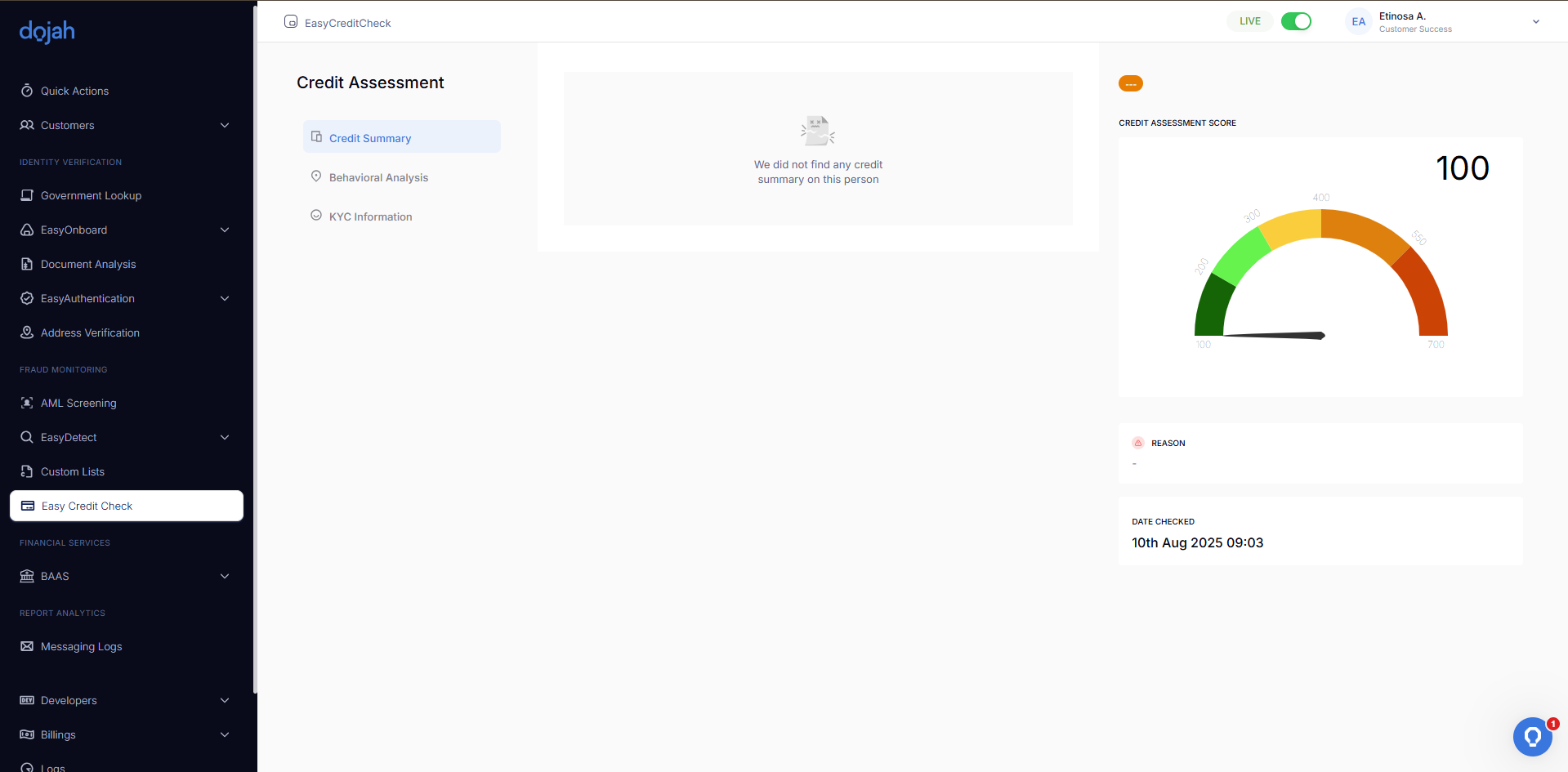Image resolution: width=1568 pixels, height=772 pixels.
Task: Select the Credit Summary tab
Action: pyautogui.click(x=370, y=138)
